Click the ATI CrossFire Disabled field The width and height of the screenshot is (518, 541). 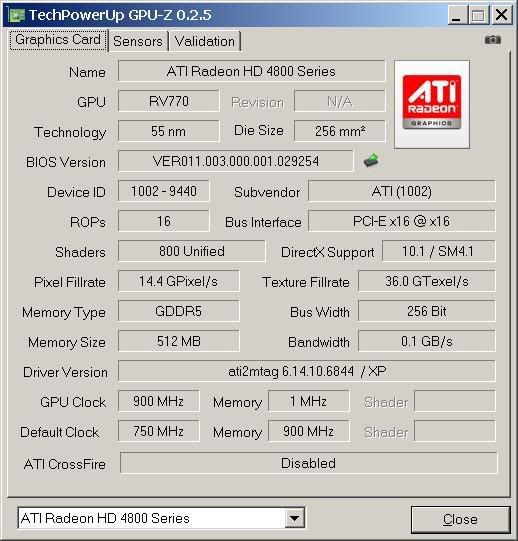(x=309, y=463)
